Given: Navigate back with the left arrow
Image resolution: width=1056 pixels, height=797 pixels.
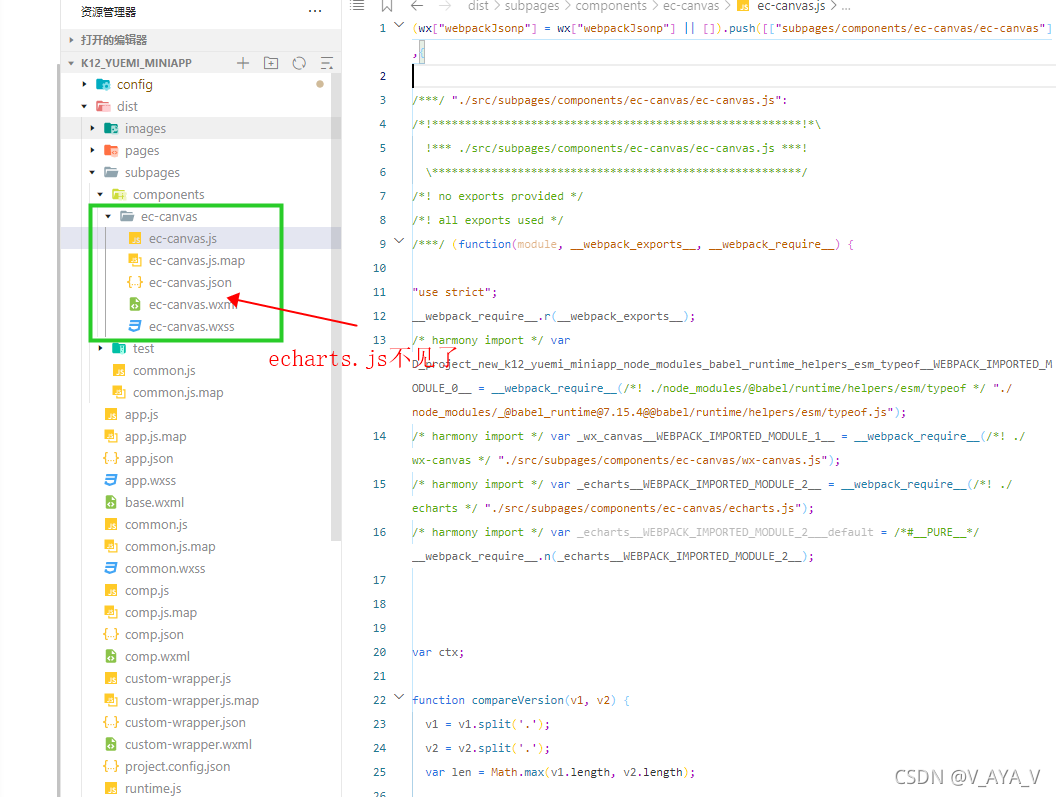Looking at the screenshot, I should coord(417,6).
